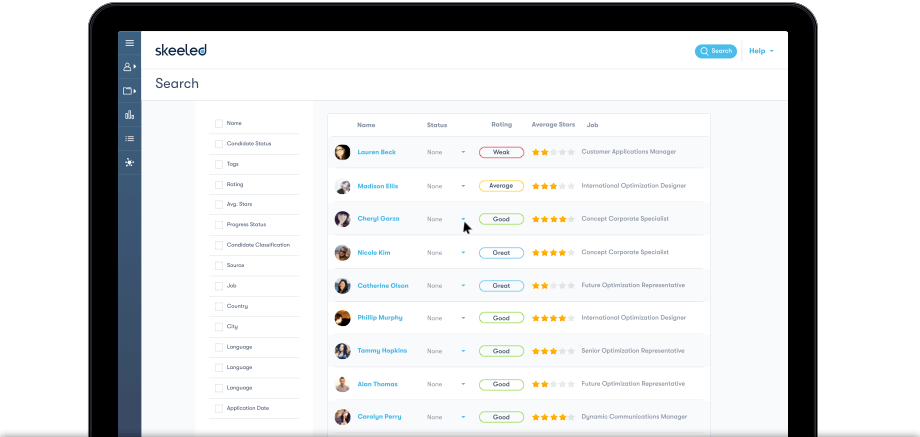Click the blue Search button
The width and height of the screenshot is (920, 437).
coord(716,51)
